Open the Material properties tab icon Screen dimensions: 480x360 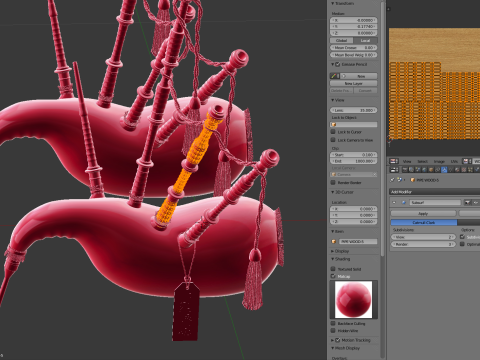point(457,170)
